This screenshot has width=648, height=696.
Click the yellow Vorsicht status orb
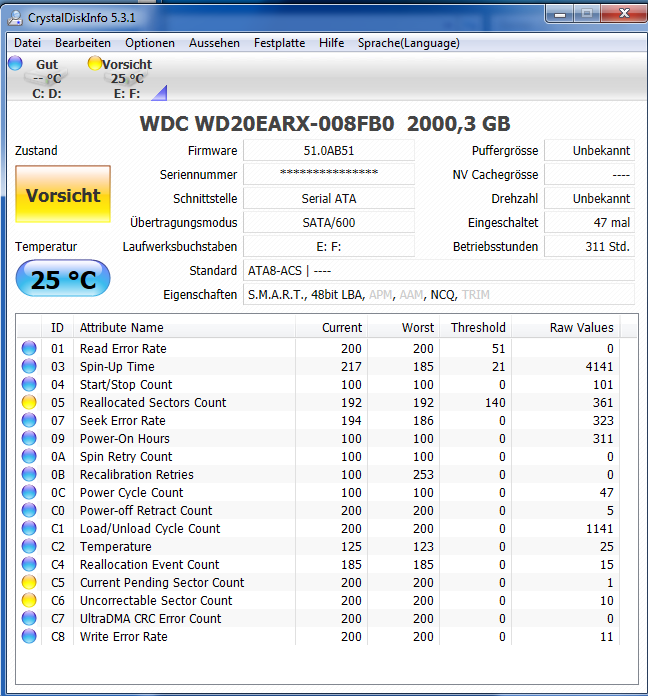tap(95, 63)
